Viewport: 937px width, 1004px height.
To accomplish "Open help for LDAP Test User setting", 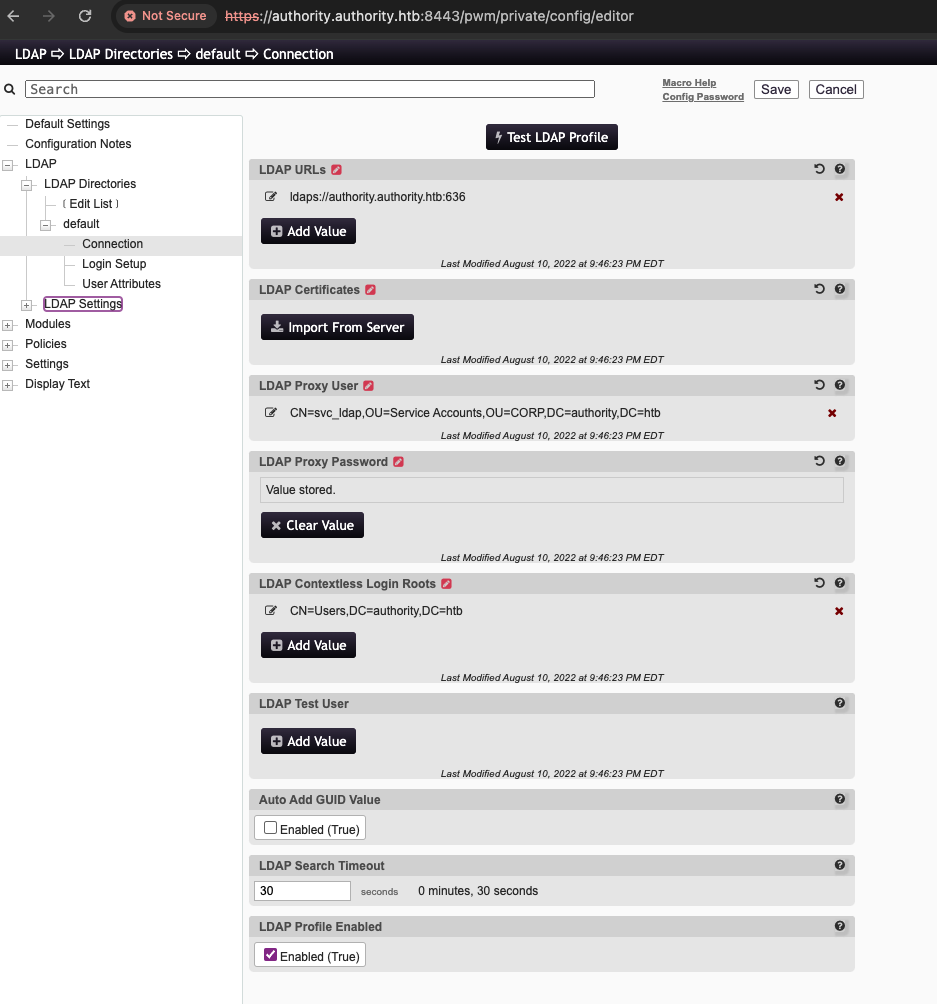I will point(839,703).
